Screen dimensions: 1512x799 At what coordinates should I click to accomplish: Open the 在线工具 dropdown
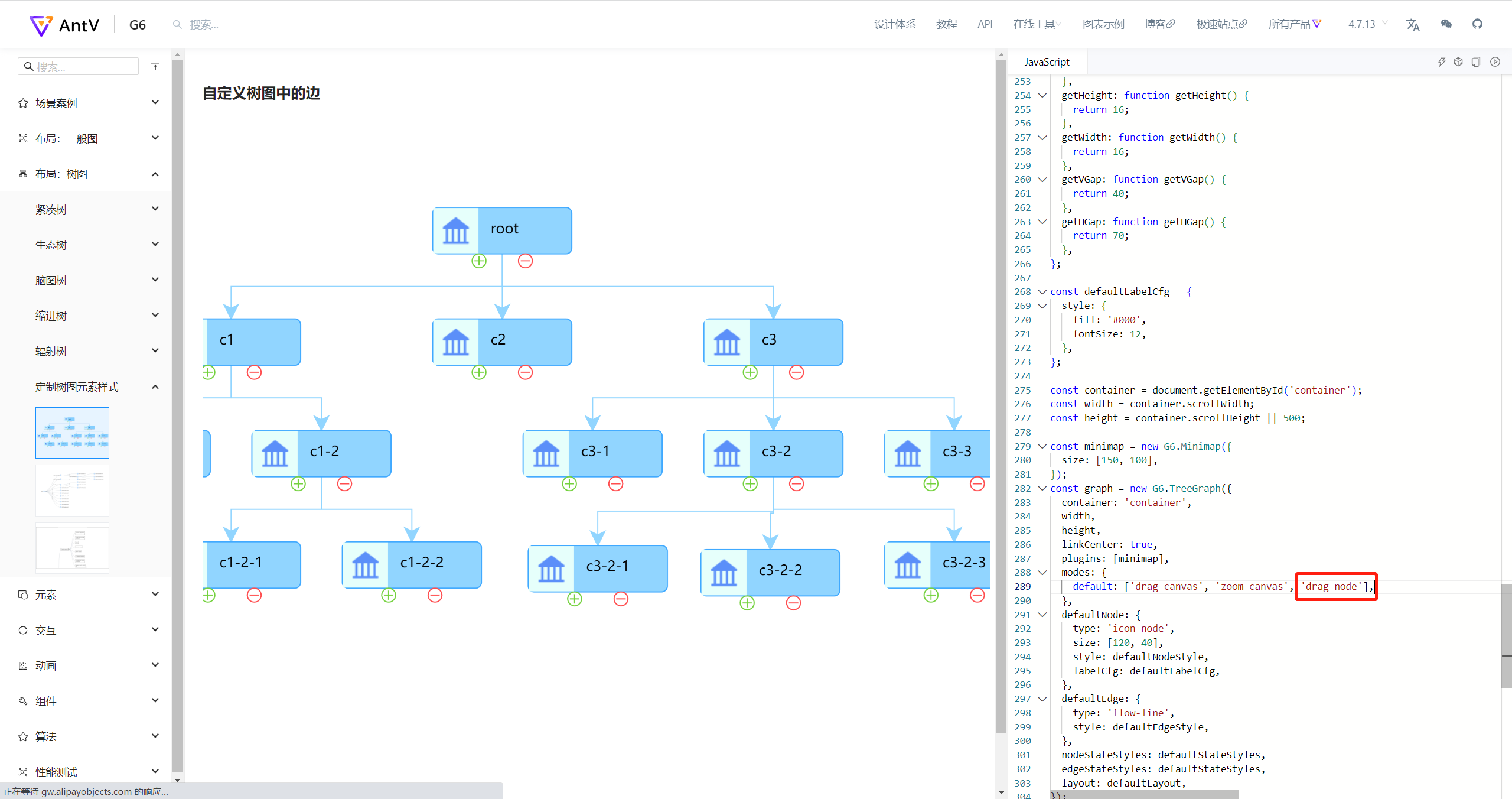coord(1035,24)
